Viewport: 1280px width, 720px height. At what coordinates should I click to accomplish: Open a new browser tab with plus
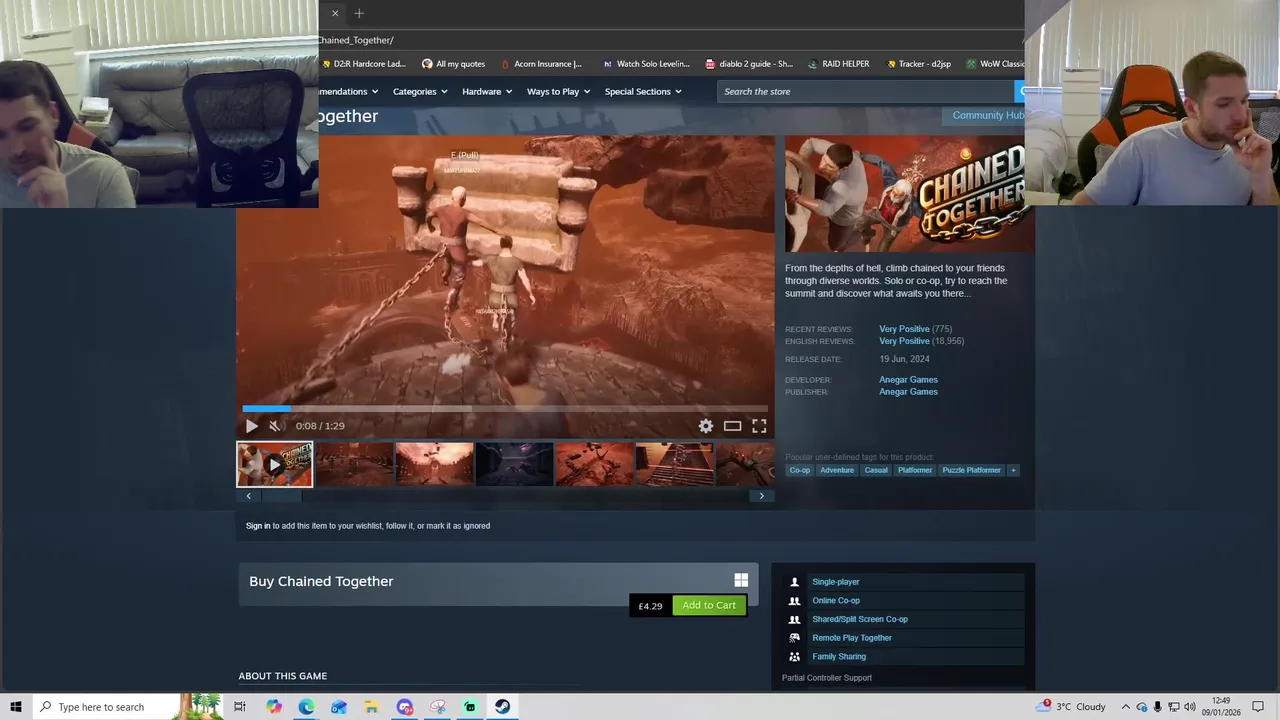pos(359,13)
